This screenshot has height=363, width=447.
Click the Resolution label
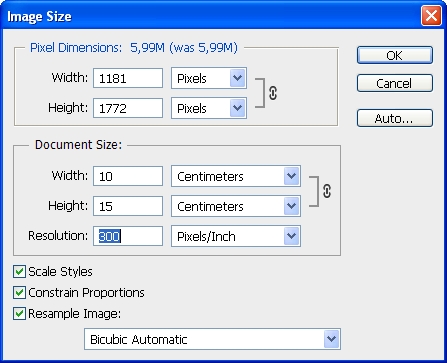tap(58, 236)
